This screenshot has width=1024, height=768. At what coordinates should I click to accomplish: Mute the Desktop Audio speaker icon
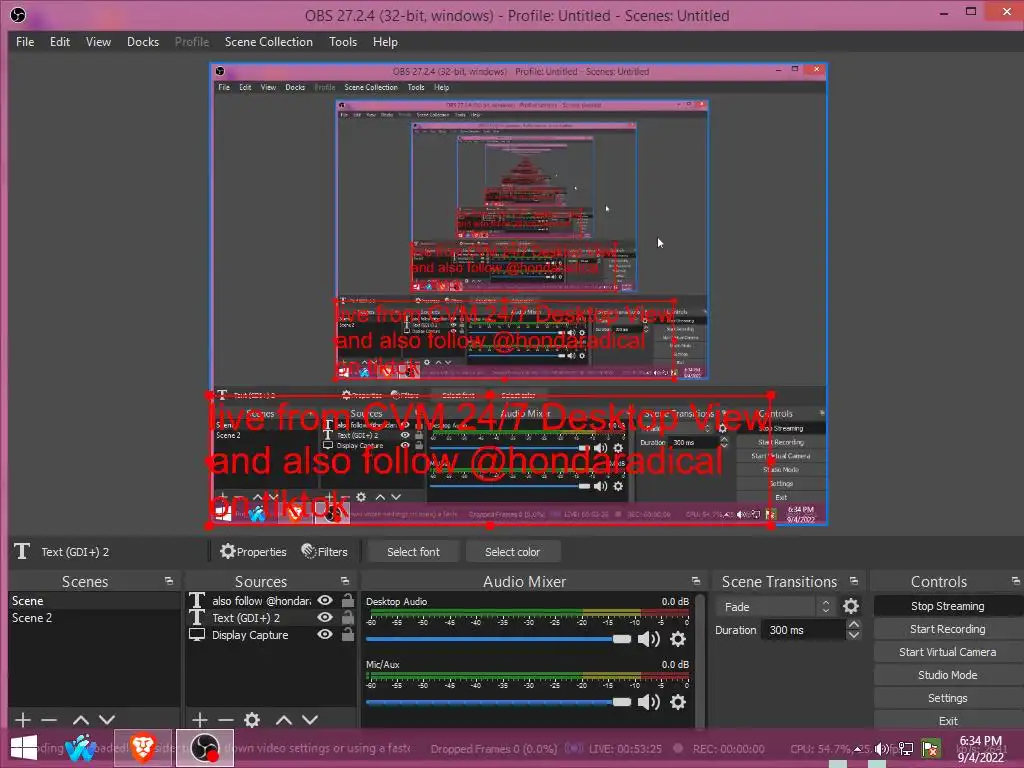648,639
